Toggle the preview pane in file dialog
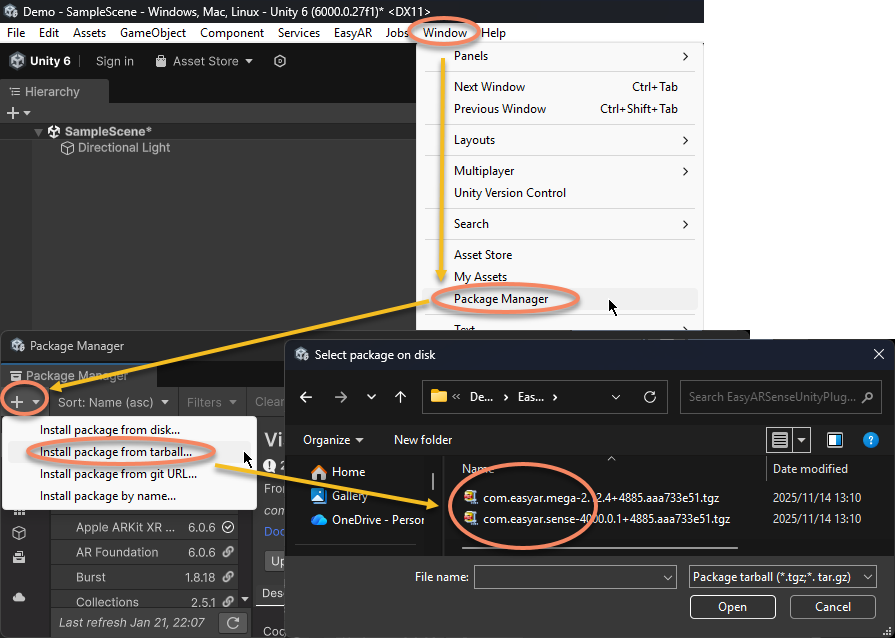This screenshot has height=638, width=895. [x=835, y=440]
